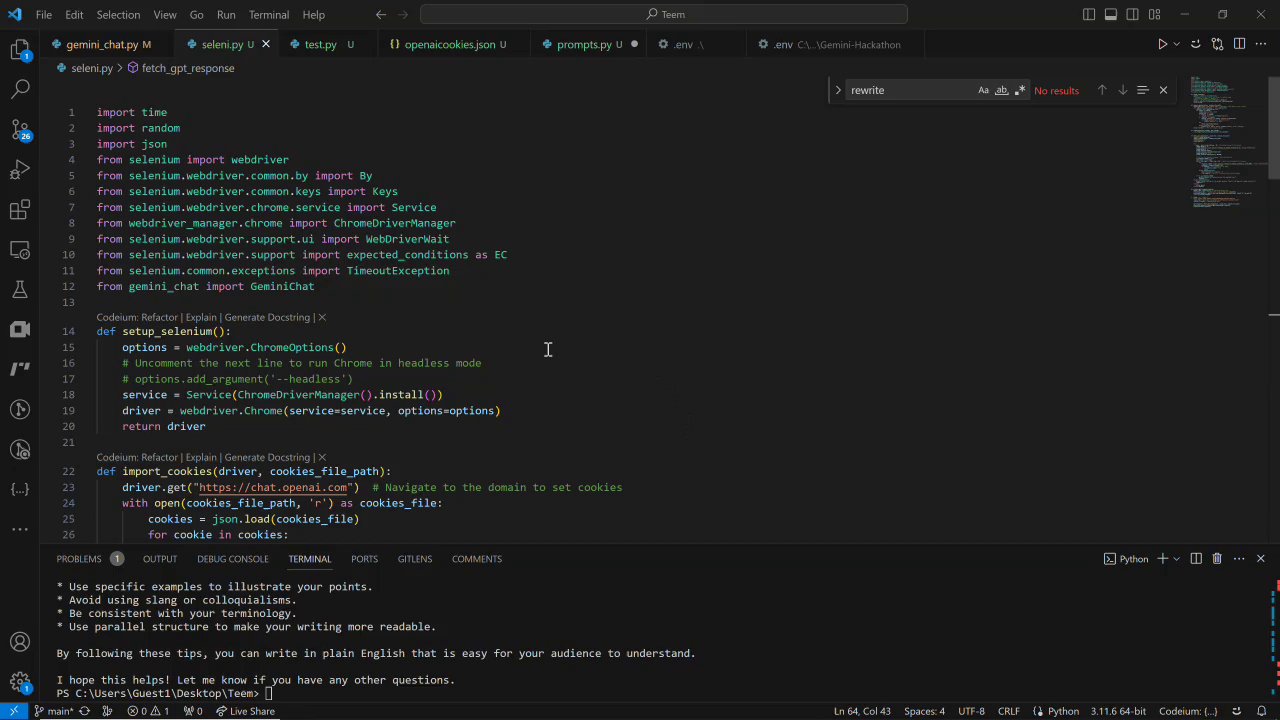Viewport: 1280px width, 720px height.
Task: Toggle Match Whole Word in find widget
Action: point(1001,90)
